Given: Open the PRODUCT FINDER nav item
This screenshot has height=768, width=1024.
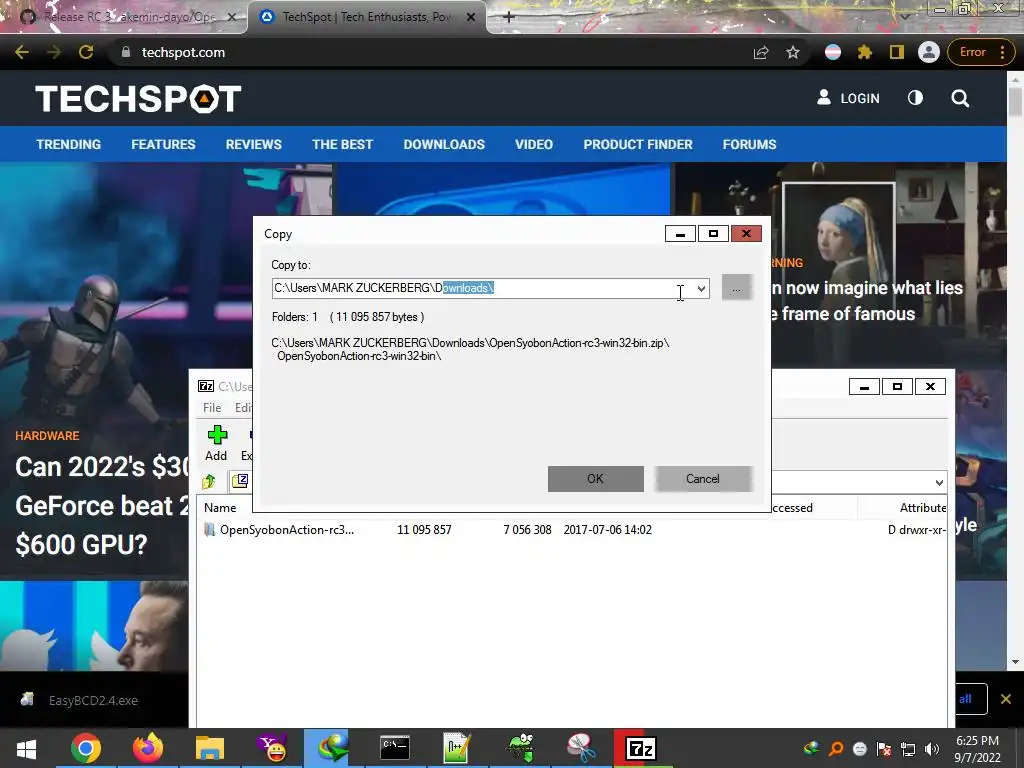Looking at the screenshot, I should coord(638,144).
